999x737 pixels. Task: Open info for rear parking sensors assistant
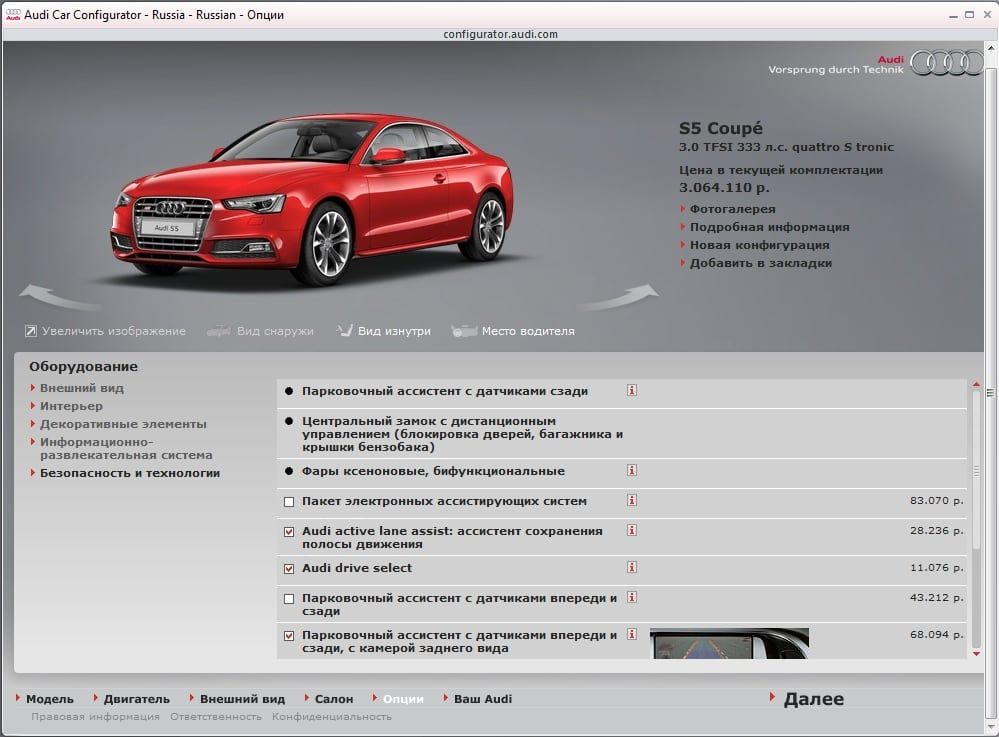(x=631, y=390)
